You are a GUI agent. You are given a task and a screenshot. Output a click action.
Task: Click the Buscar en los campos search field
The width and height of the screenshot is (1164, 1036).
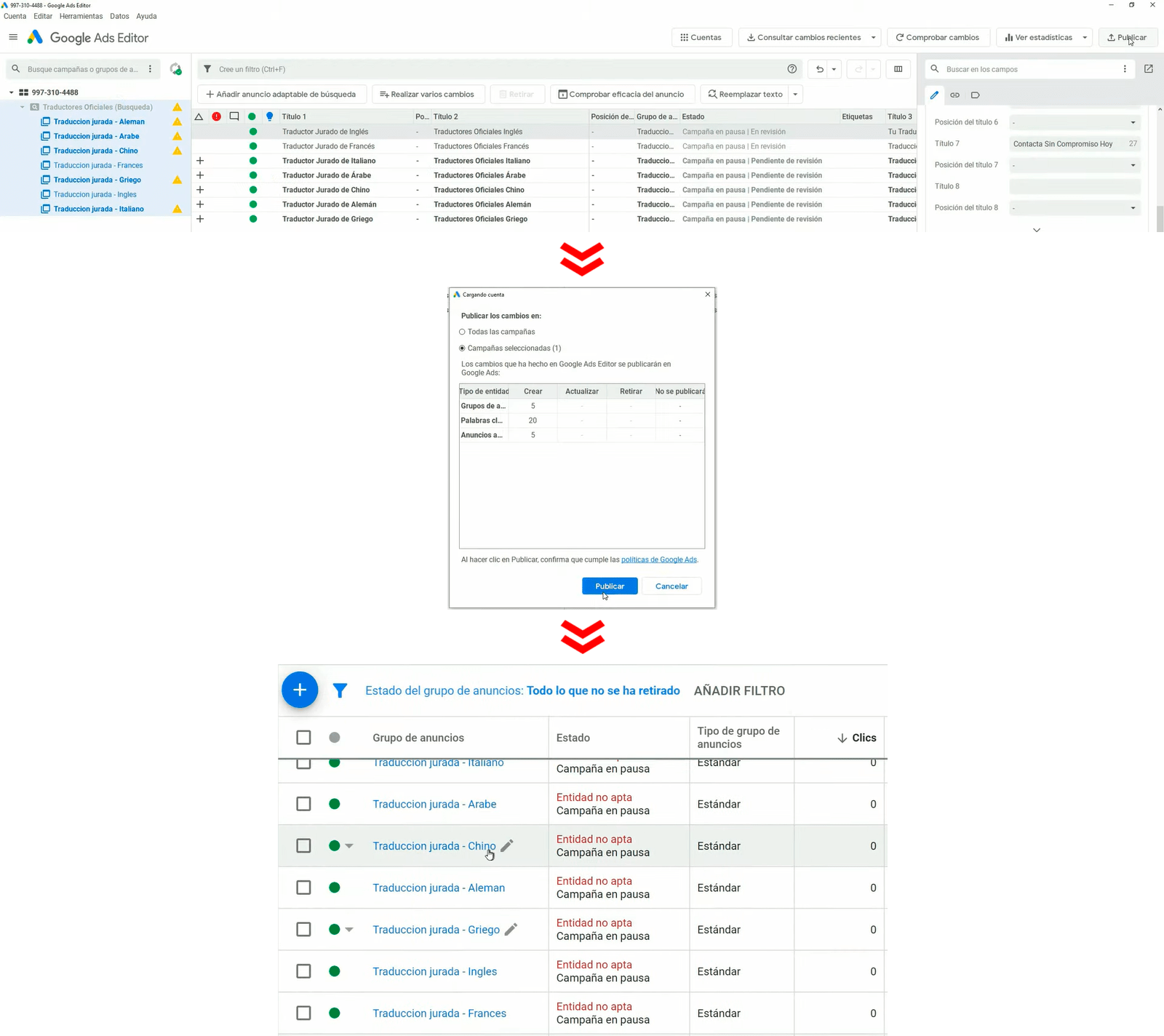point(1029,69)
